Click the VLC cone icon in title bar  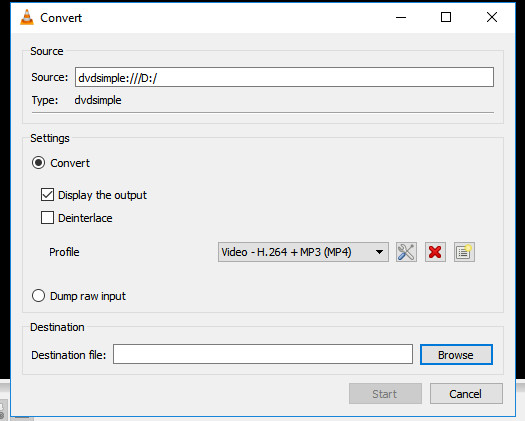click(x=27, y=17)
